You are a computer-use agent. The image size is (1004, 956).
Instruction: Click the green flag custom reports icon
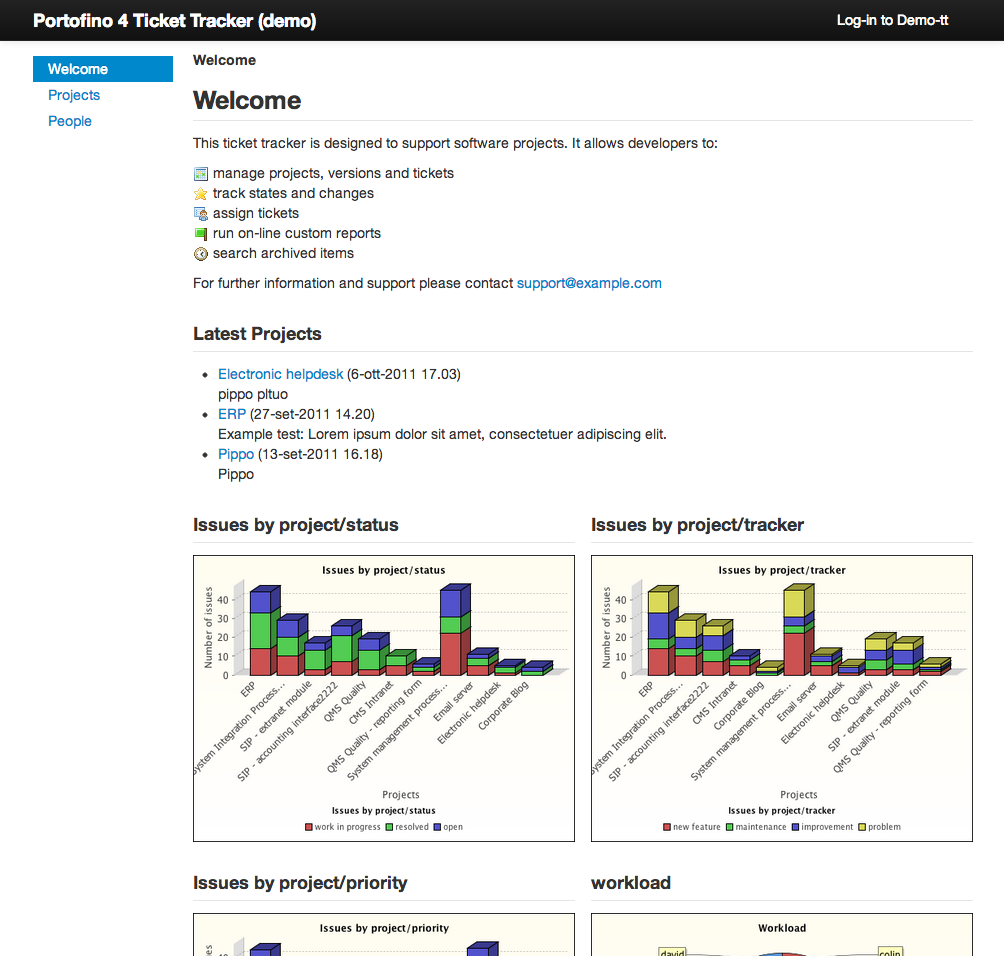[x=199, y=233]
